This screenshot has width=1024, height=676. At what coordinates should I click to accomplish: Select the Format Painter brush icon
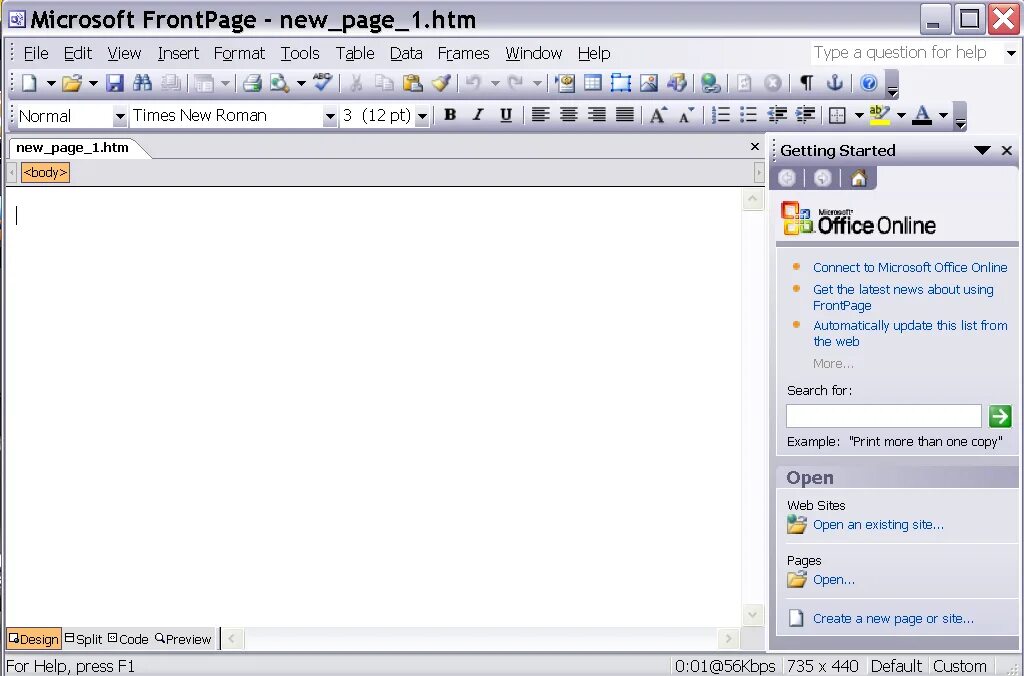[x=441, y=83]
